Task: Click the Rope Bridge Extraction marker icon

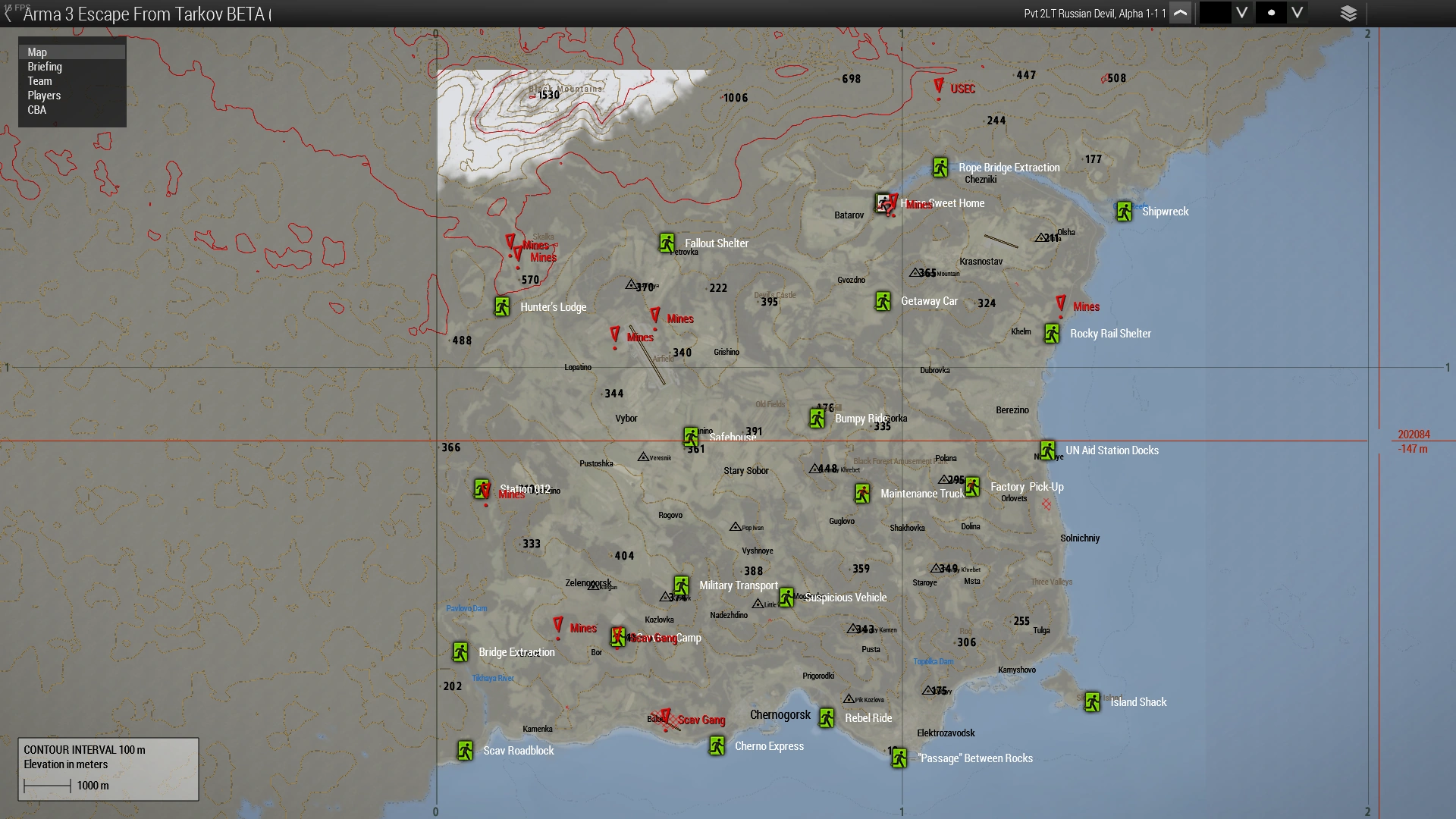Action: point(940,168)
